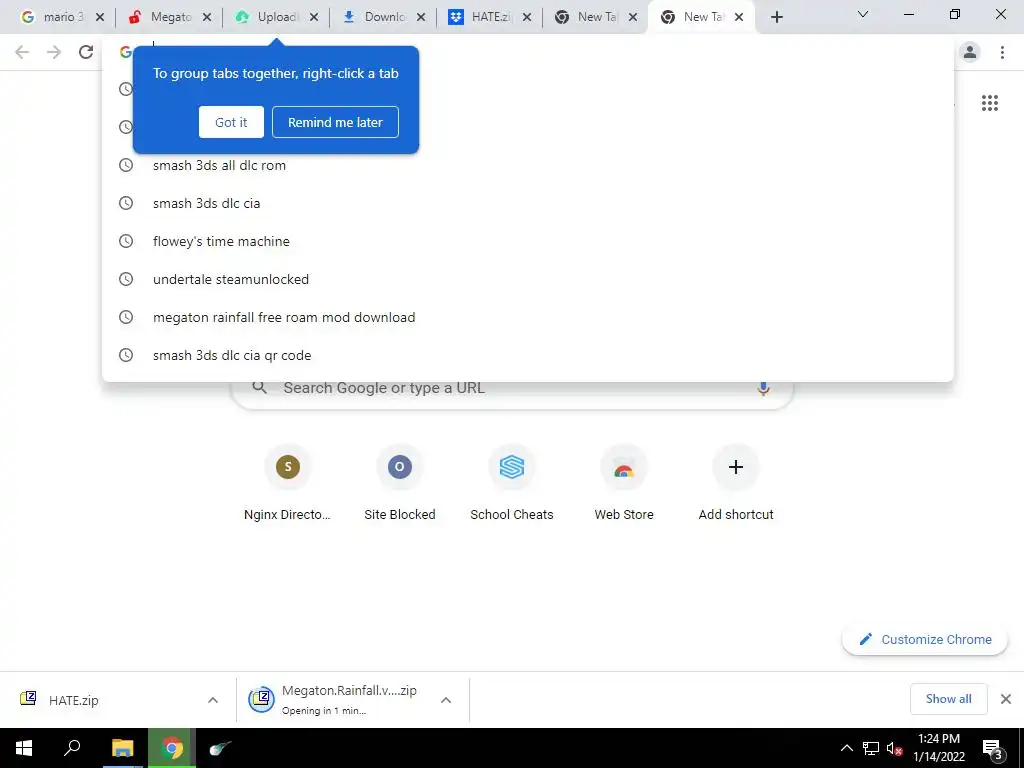Close the 'mario 3' tab
Image resolution: width=1024 pixels, height=768 pixels.
(x=100, y=18)
